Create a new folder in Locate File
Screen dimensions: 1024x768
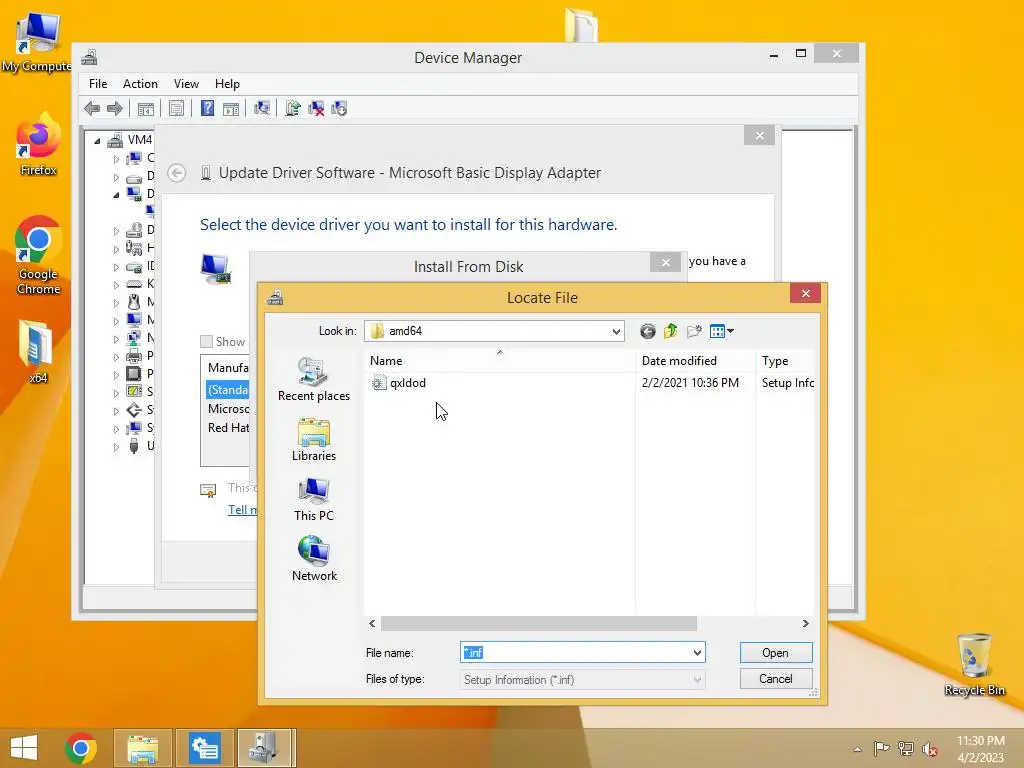[694, 332]
